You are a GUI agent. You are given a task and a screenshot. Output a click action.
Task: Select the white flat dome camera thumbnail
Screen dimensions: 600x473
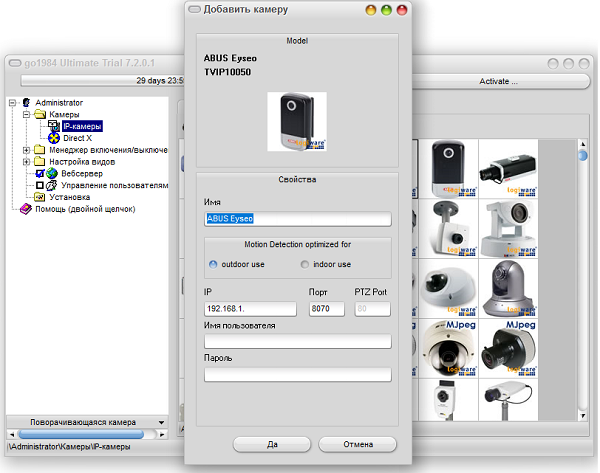click(448, 288)
